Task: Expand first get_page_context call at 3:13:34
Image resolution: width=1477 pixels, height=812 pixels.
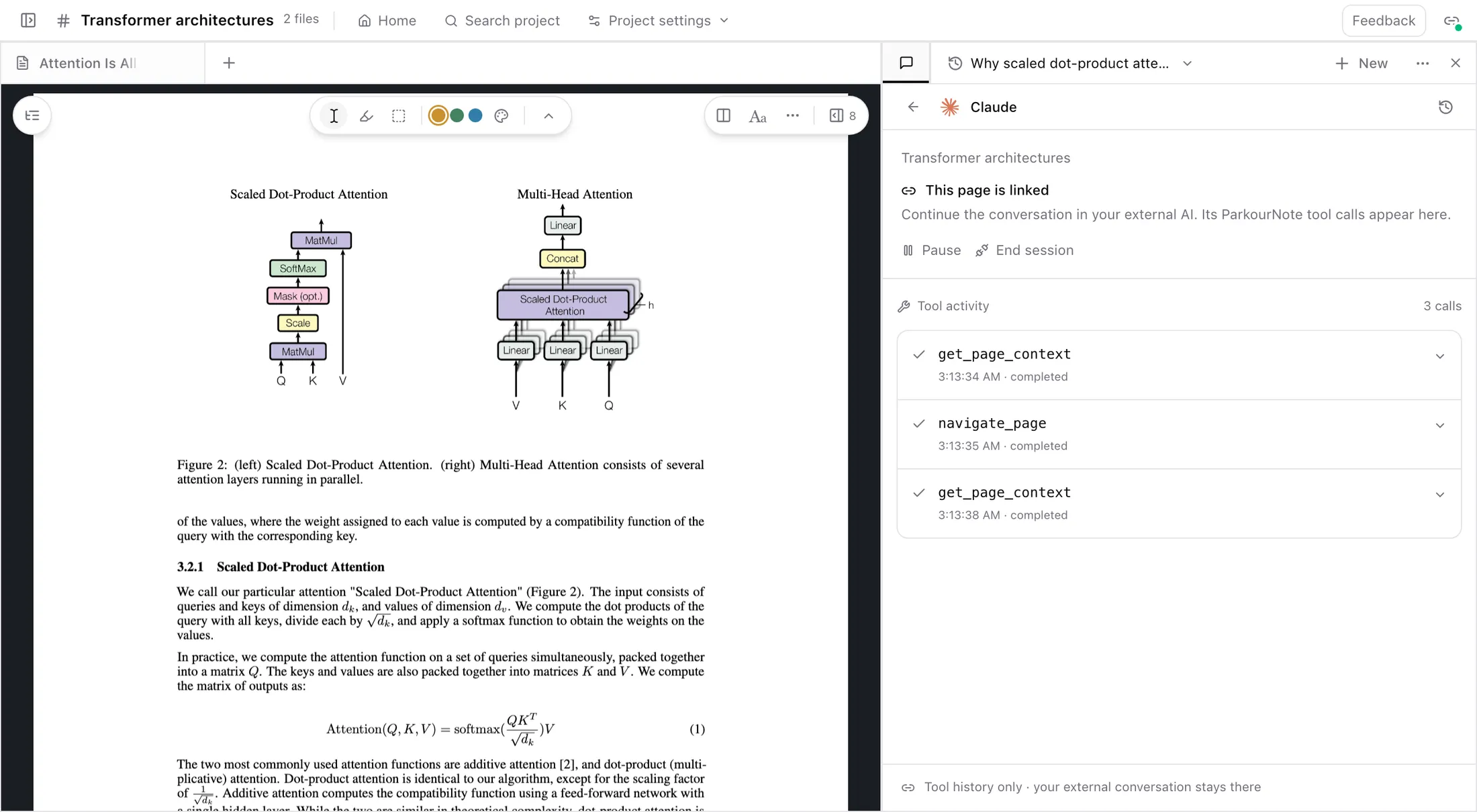Action: pos(1179,364)
